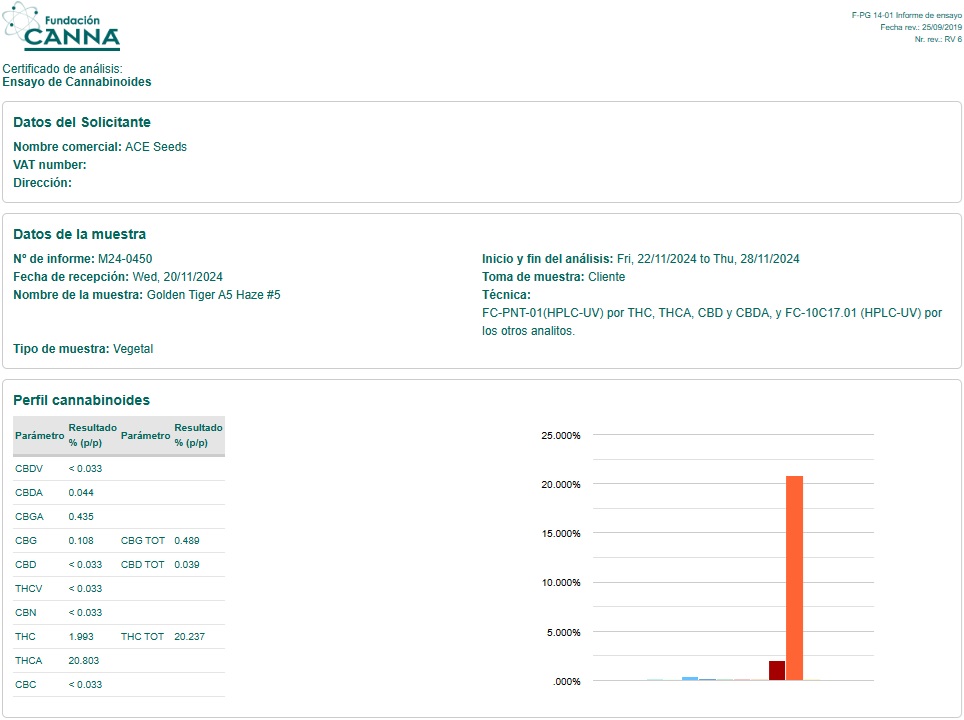This screenshot has height=720, width=964.
Task: Click the 'Datos de la muestra' heading
Action: pyautogui.click(x=80, y=234)
